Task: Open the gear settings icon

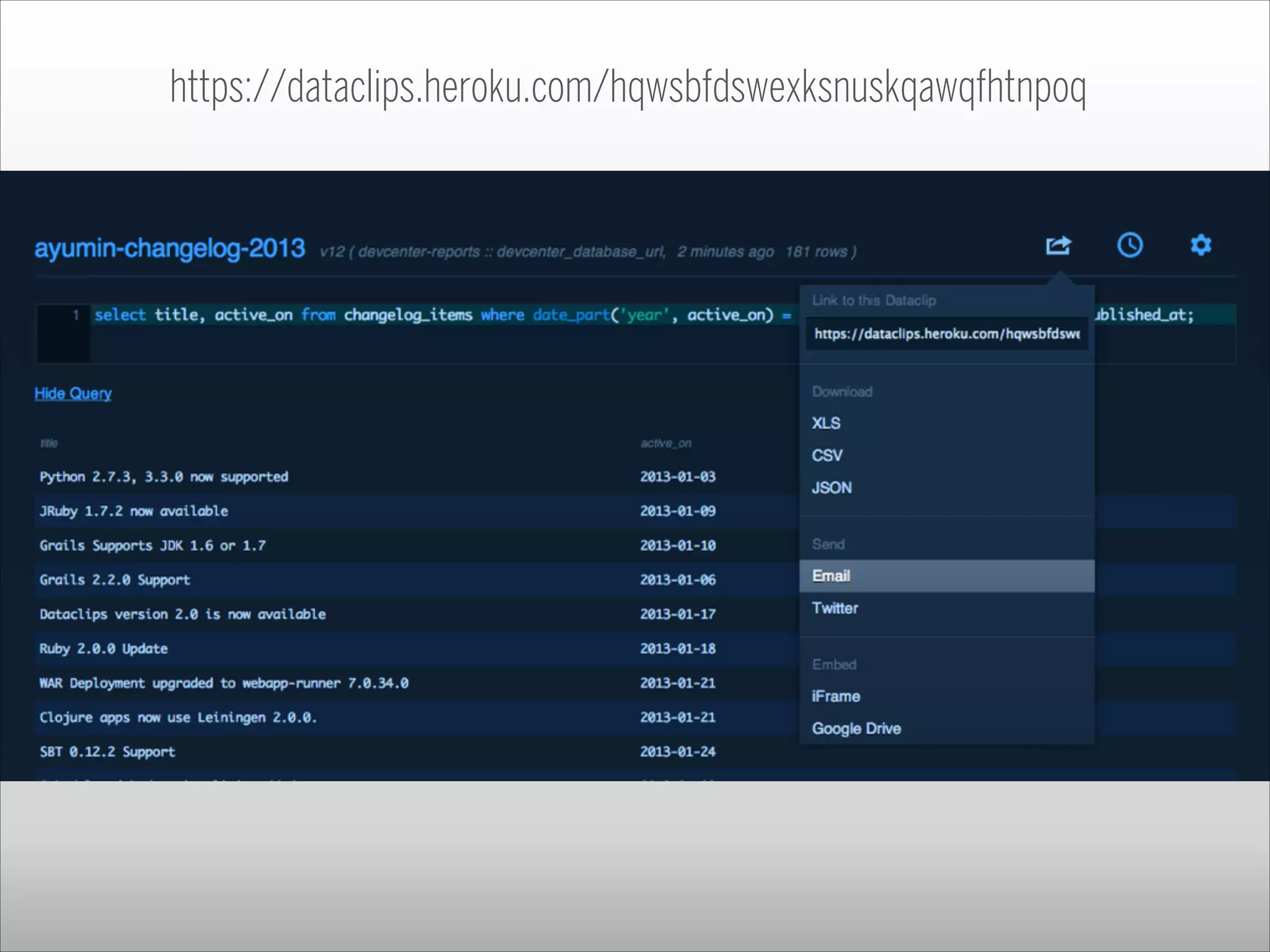Action: [x=1201, y=245]
